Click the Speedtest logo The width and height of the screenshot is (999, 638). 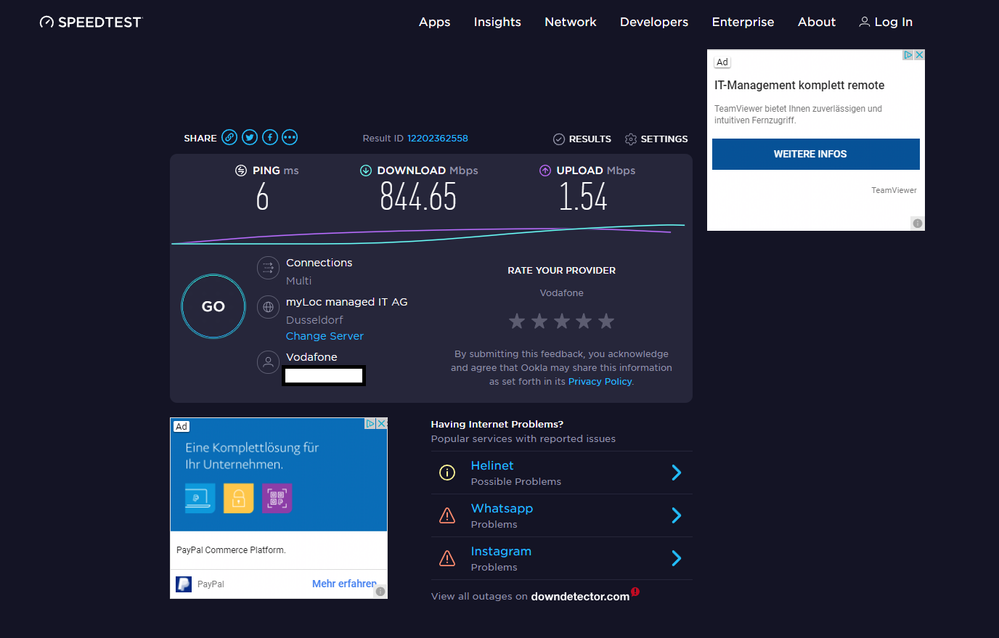(x=91, y=22)
